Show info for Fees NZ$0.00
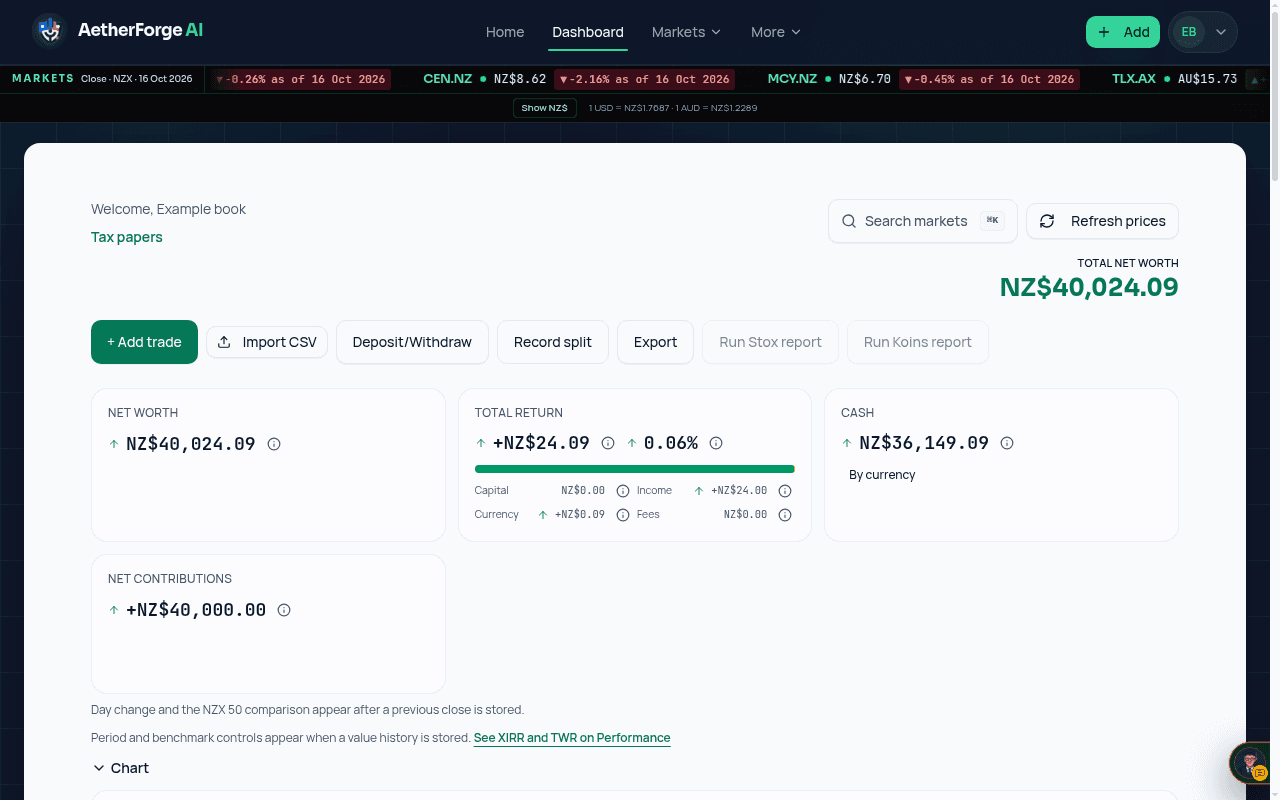This screenshot has width=1280, height=800. coord(785,515)
